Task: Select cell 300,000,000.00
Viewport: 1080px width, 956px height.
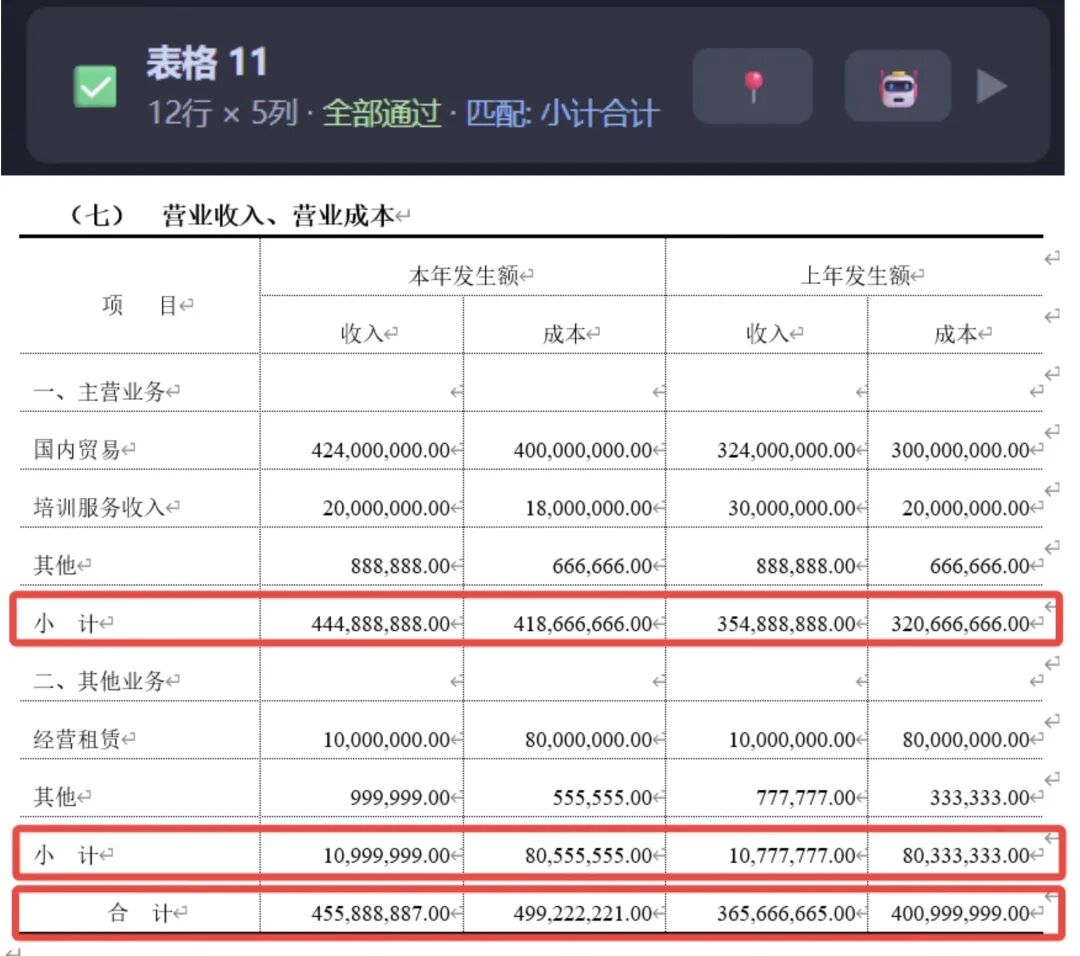Action: click(960, 450)
